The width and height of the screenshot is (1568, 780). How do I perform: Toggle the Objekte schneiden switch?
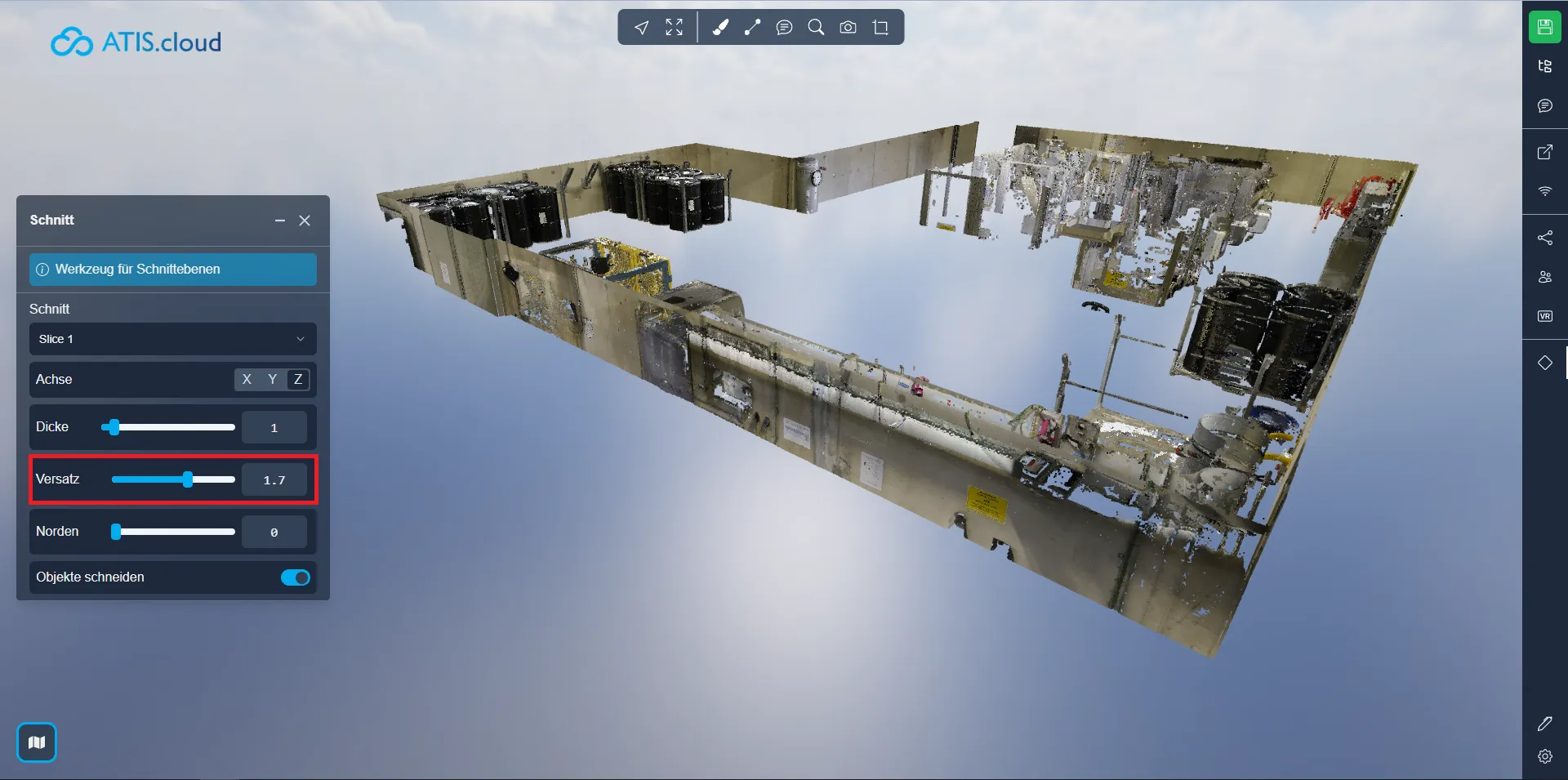pyautogui.click(x=296, y=577)
